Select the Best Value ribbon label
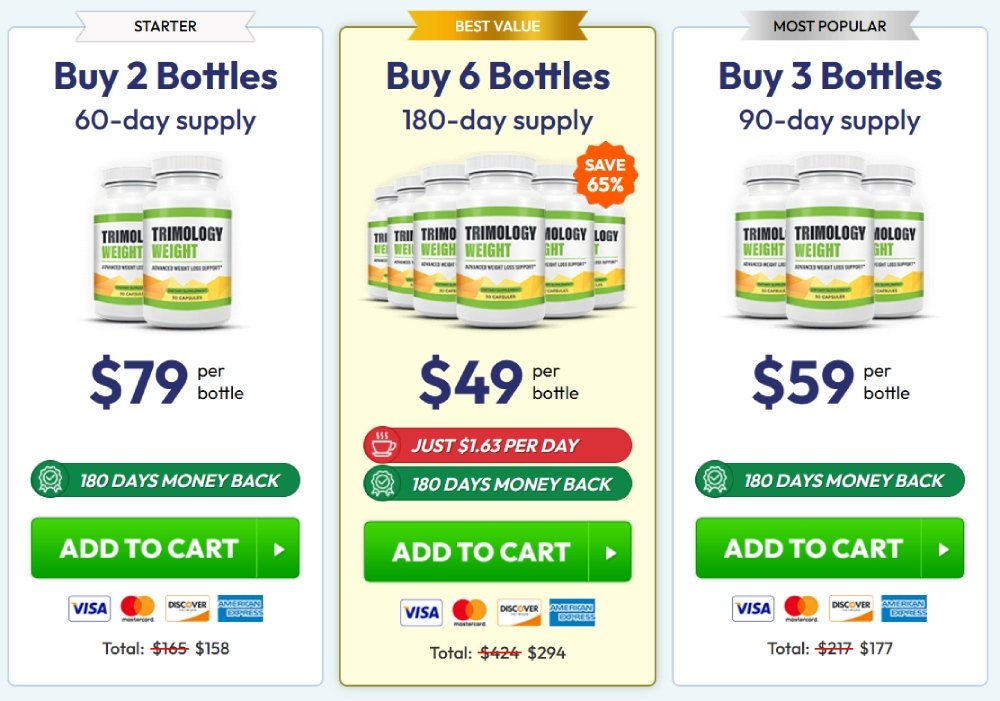 [x=497, y=27]
